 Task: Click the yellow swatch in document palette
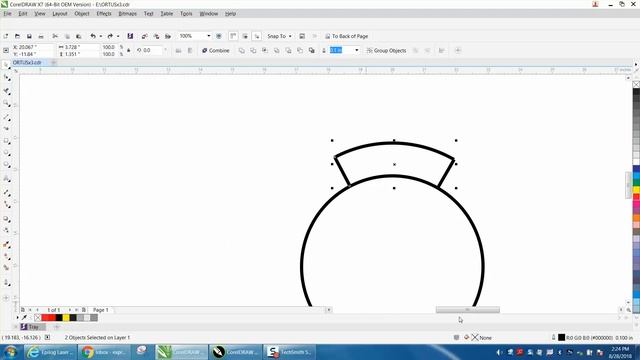click(x=66, y=318)
